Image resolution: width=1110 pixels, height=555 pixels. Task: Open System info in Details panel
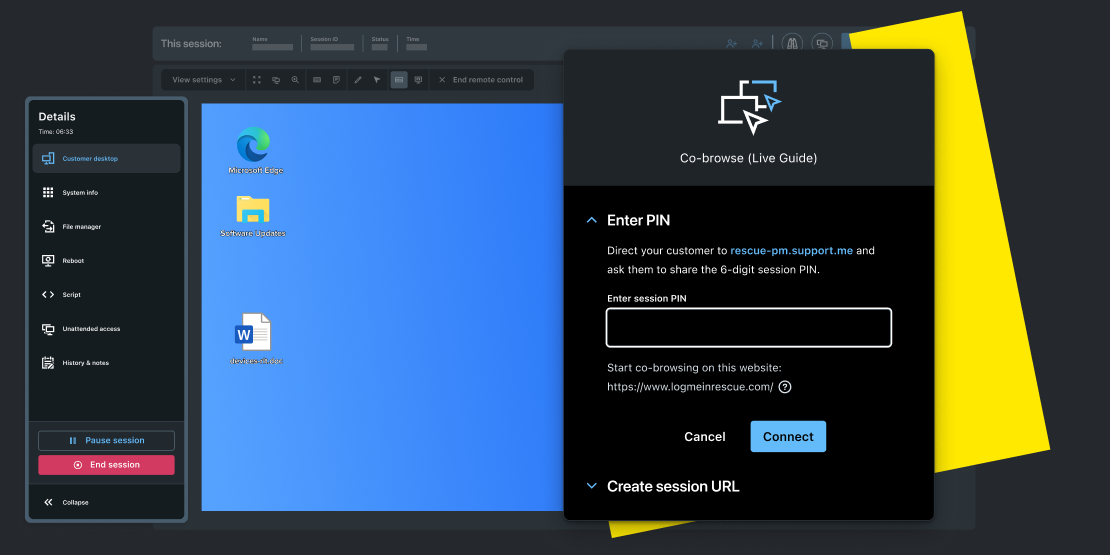point(106,193)
